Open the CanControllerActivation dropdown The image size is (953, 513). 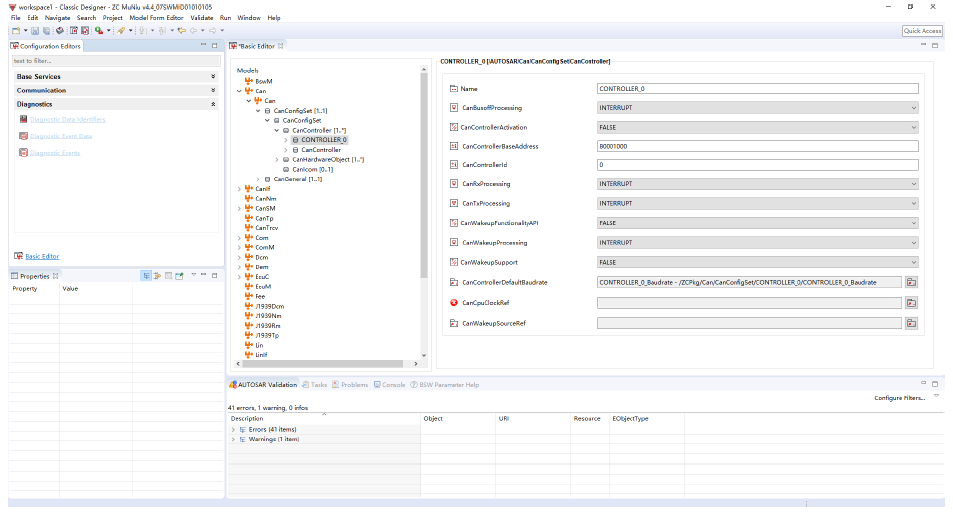(913, 128)
